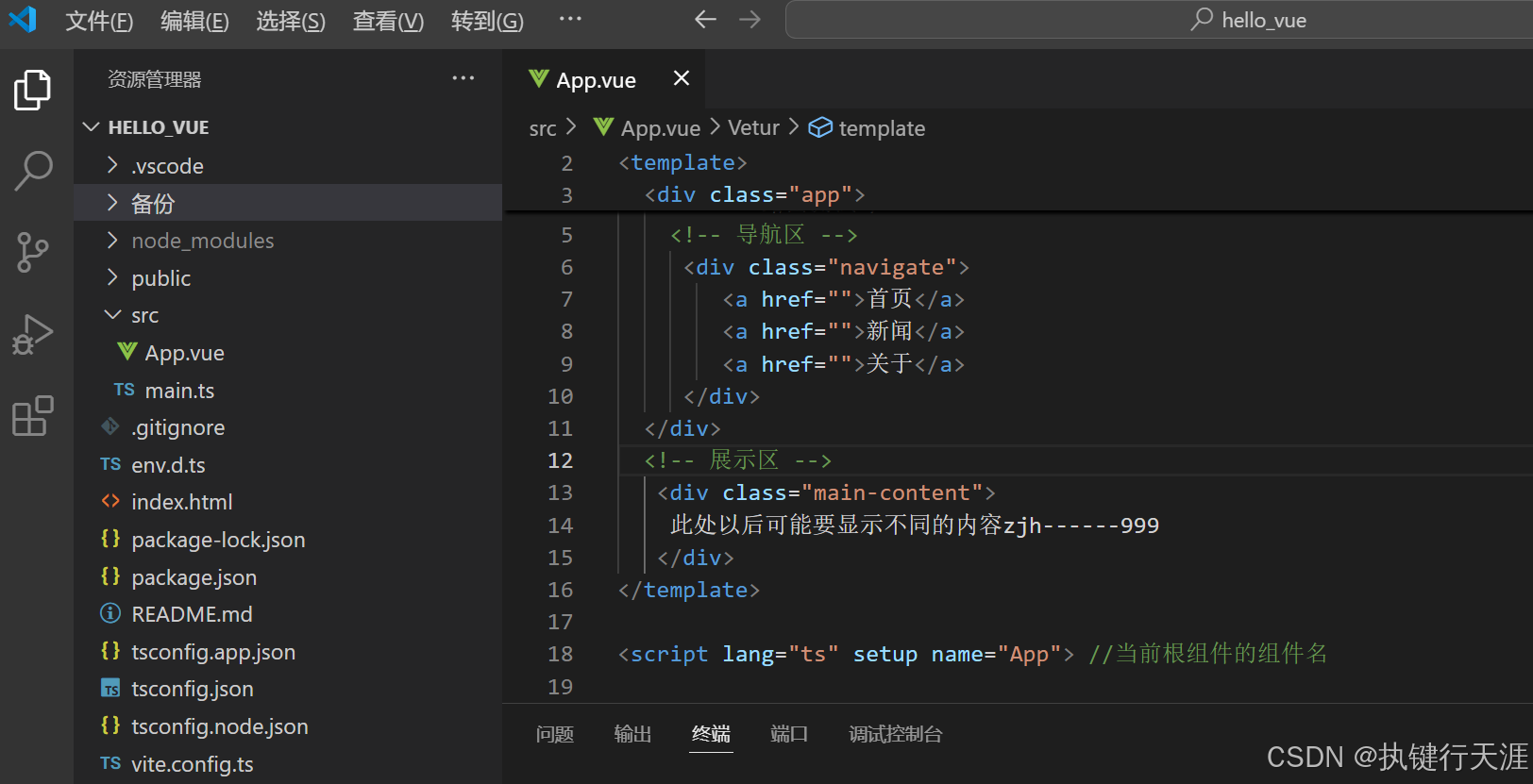This screenshot has width=1533, height=784.
Task: Open index.html file
Action: (x=289, y=502)
